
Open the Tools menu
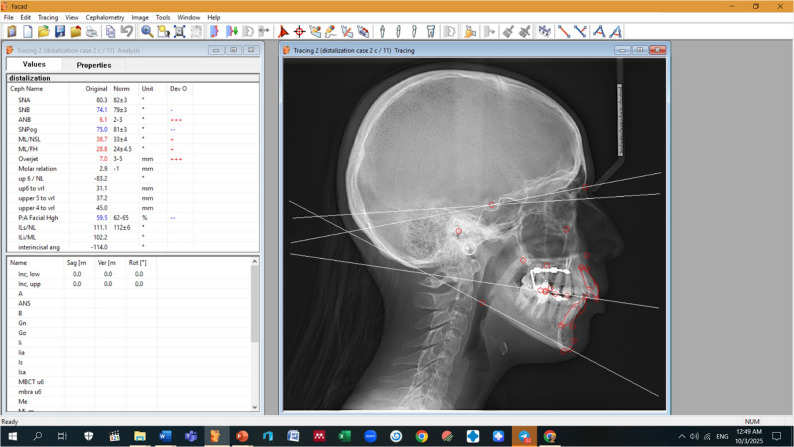click(x=163, y=17)
